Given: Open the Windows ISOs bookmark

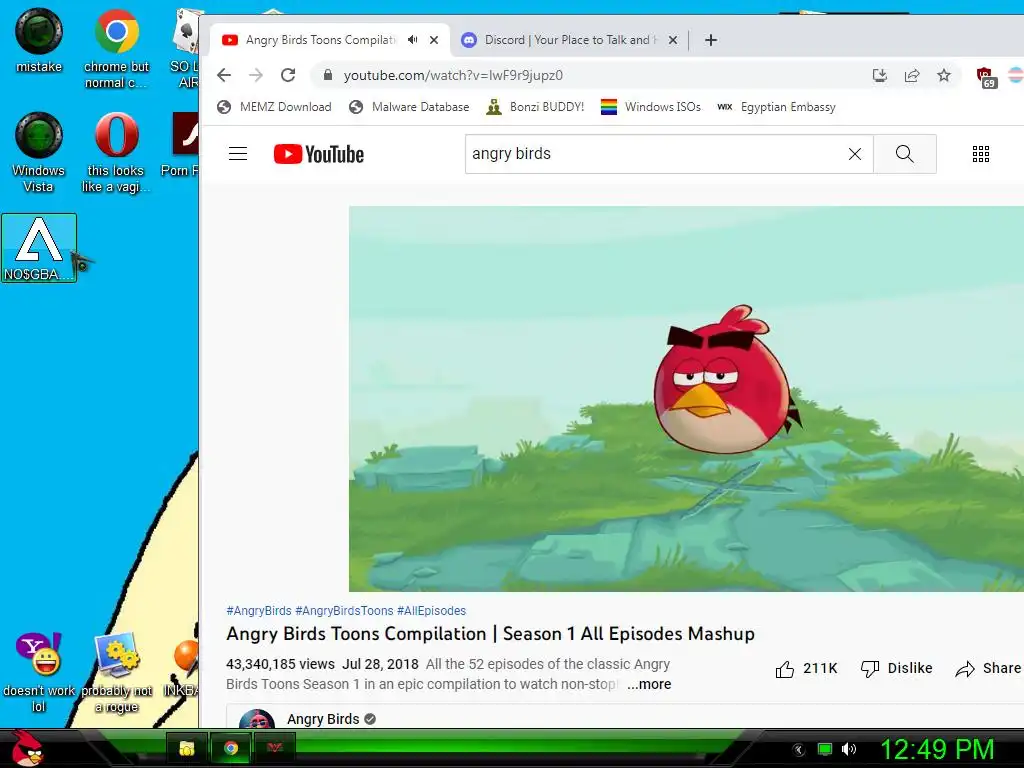Looking at the screenshot, I should pyautogui.click(x=650, y=107).
